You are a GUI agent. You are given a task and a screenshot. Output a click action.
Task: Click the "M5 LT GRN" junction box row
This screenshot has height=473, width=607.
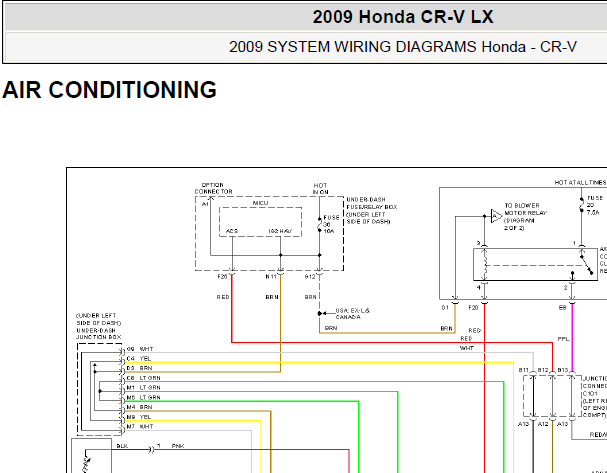143,398
